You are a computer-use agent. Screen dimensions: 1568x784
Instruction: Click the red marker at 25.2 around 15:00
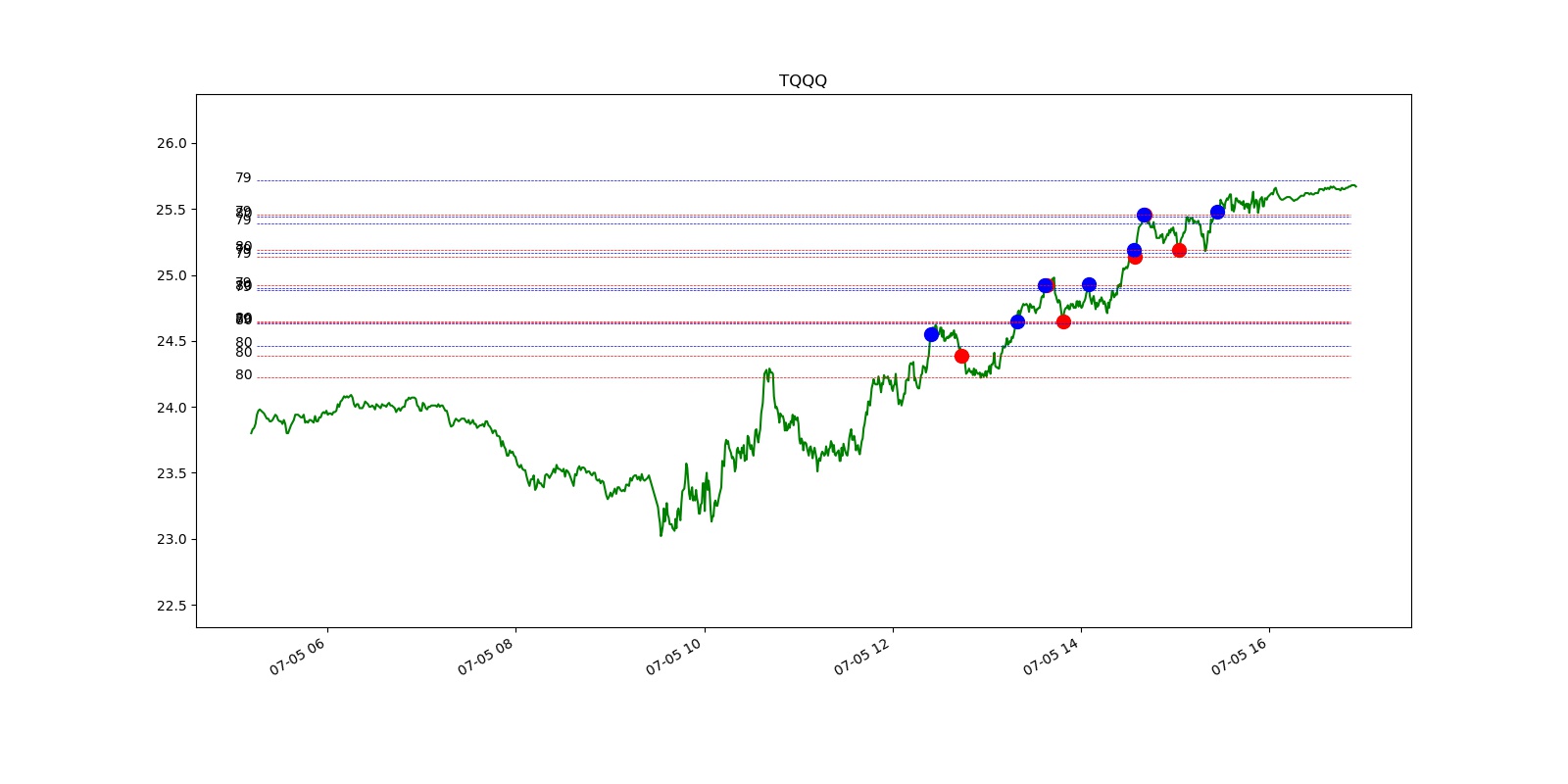click(1179, 250)
